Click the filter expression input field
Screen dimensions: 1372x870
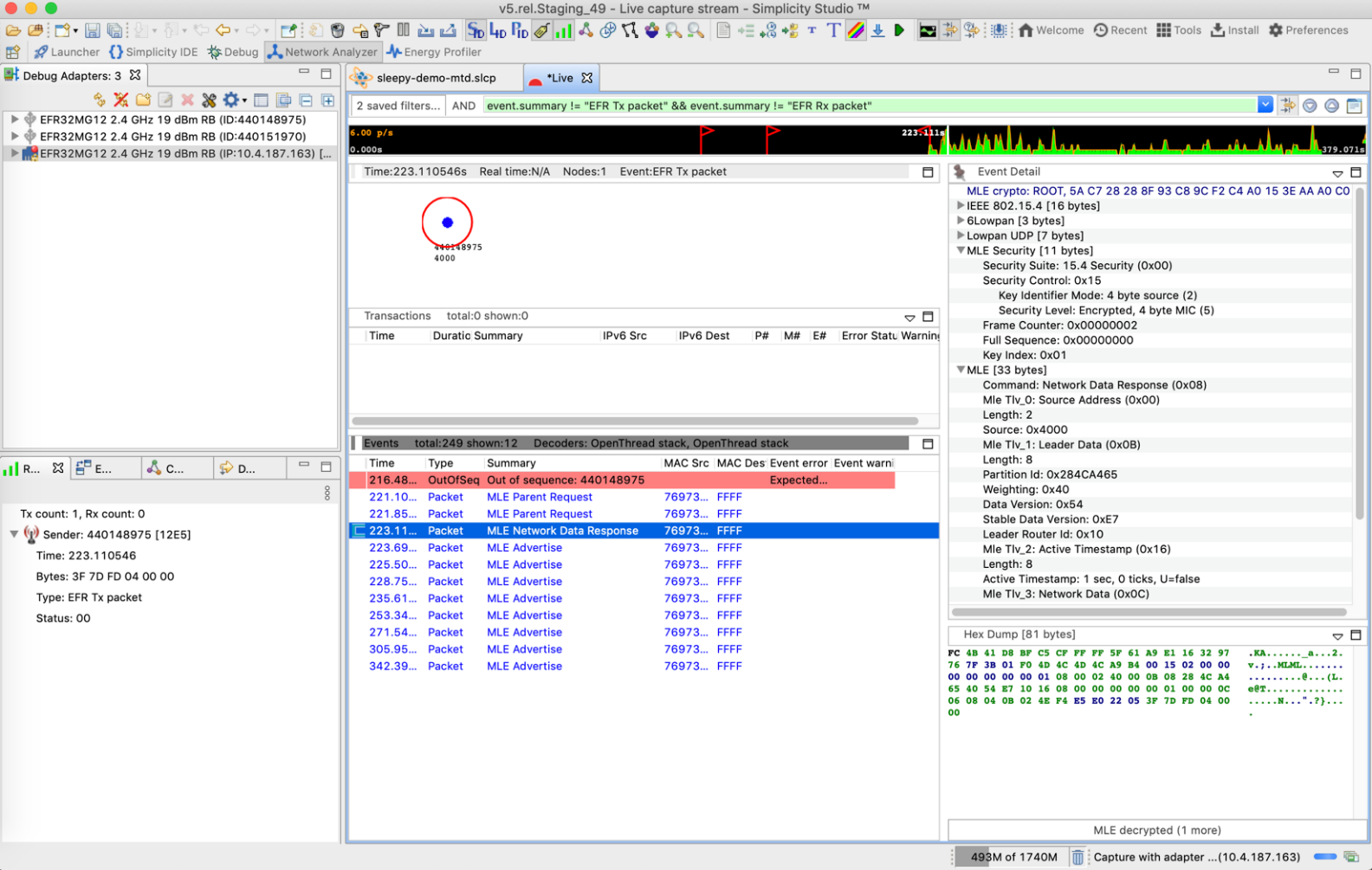click(x=870, y=106)
